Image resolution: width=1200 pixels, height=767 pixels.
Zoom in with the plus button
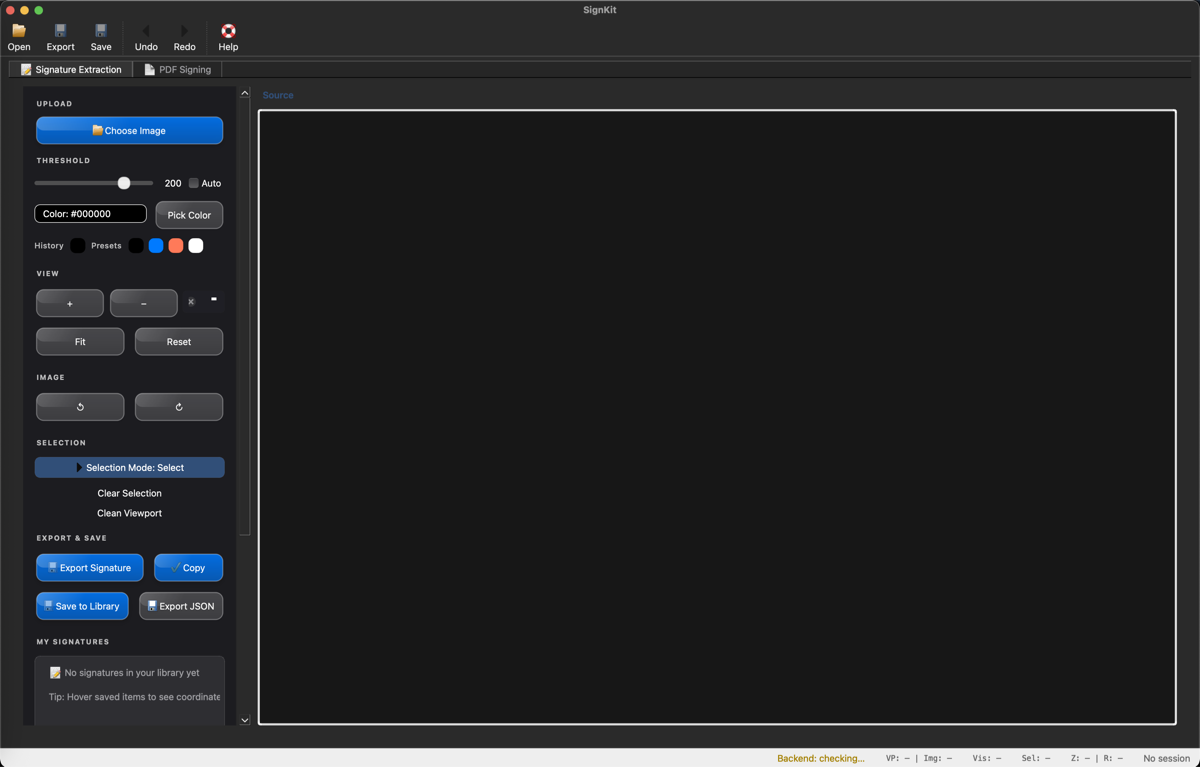[70, 303]
